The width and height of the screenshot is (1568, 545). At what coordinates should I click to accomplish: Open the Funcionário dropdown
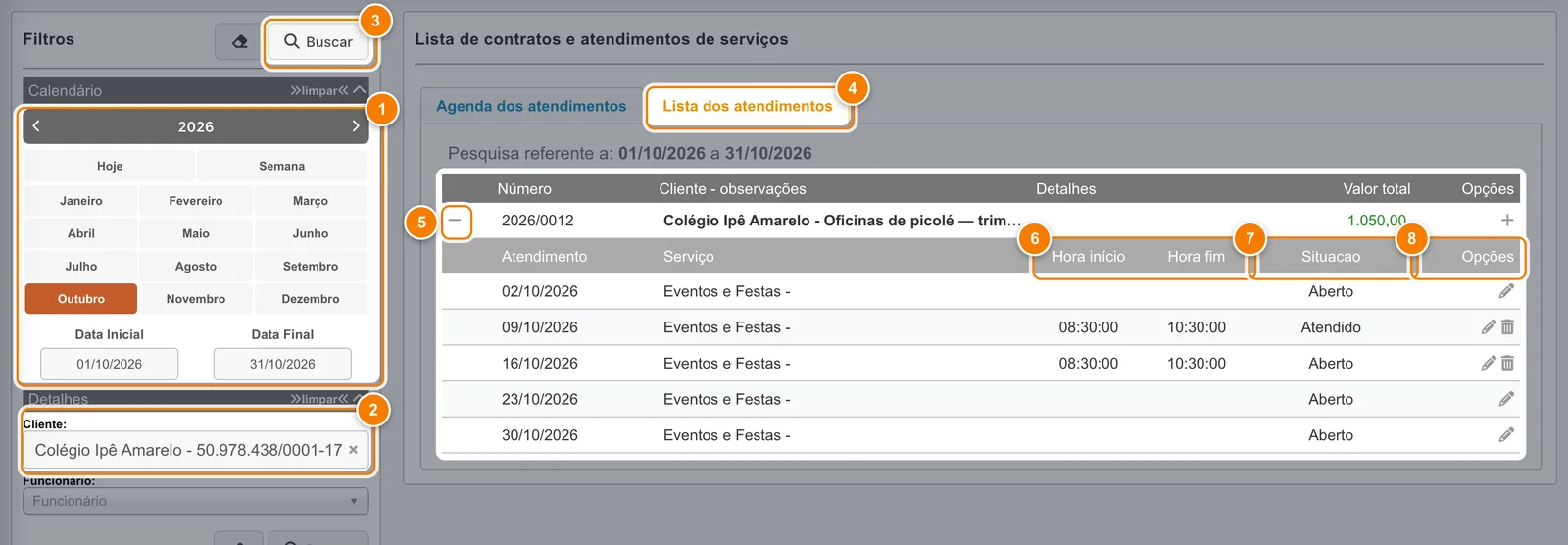196,501
